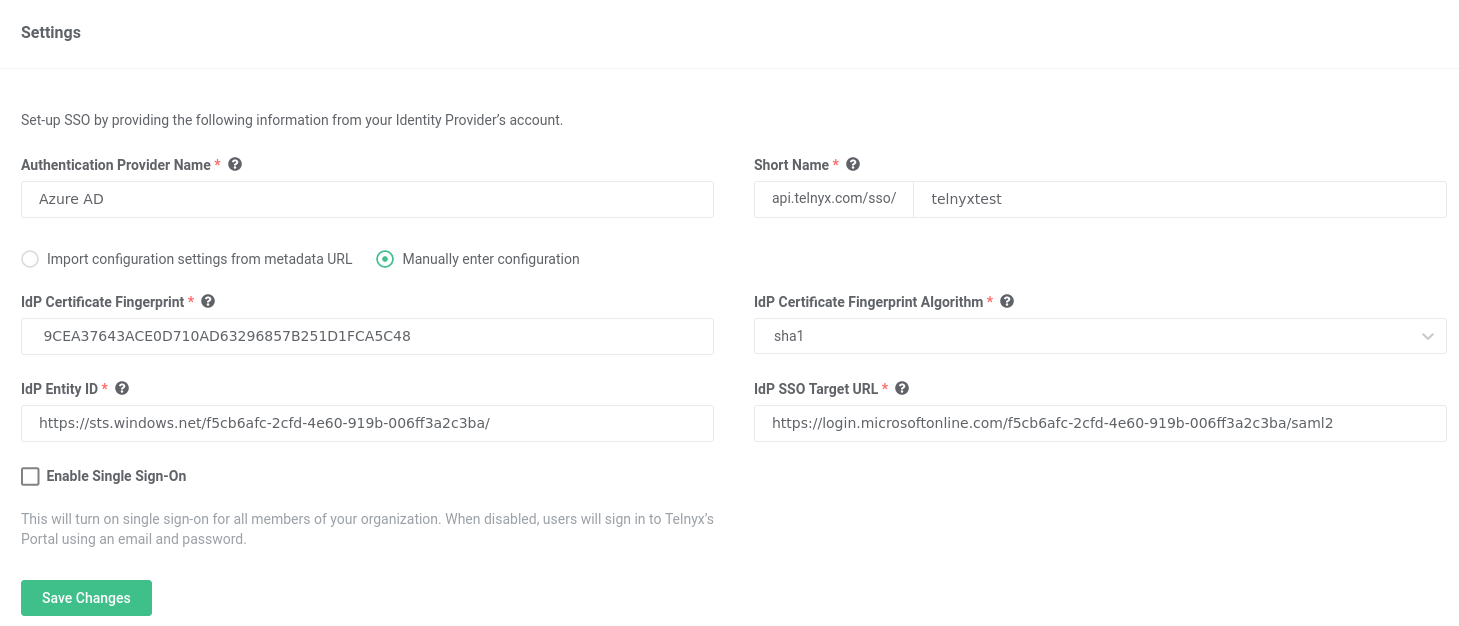Click the Short Name telnyxtest field
The height and width of the screenshot is (626, 1459).
tap(1180, 199)
